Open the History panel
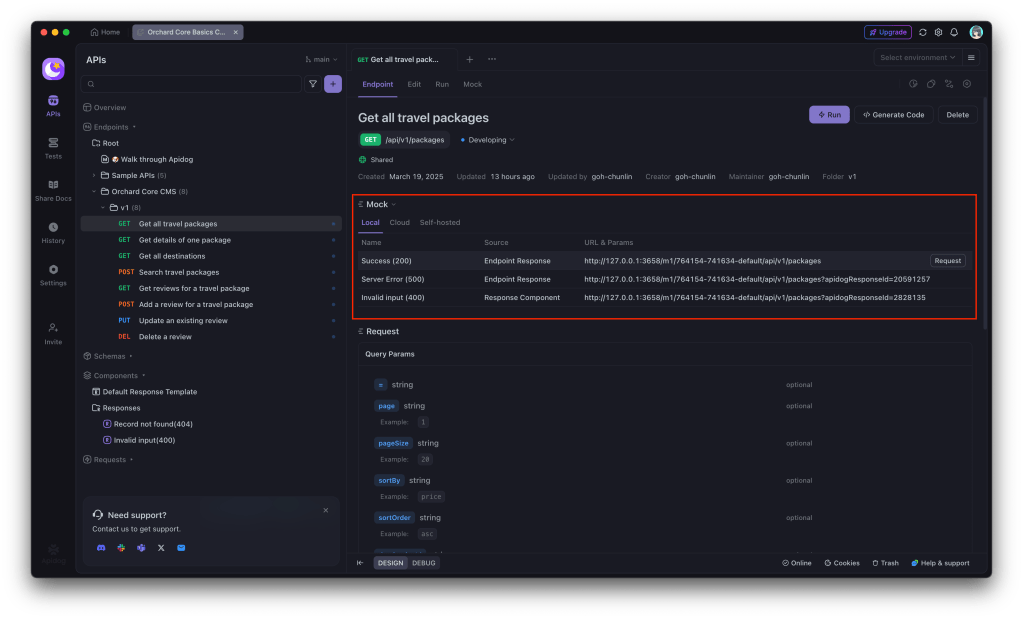 pos(53,232)
